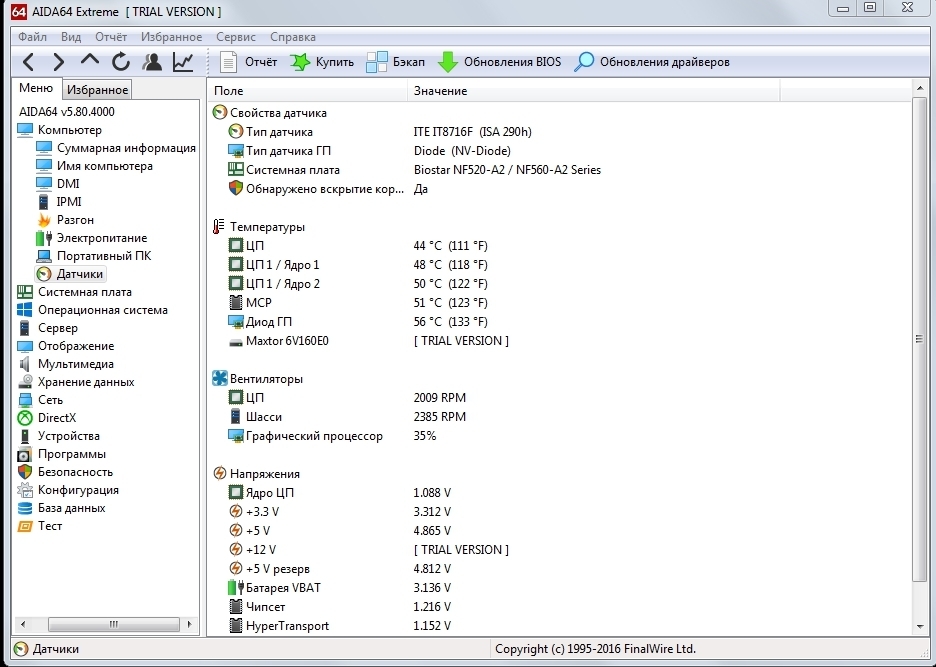The height and width of the screenshot is (667, 936).
Task: Click the Значение column header
Action: (x=440, y=91)
